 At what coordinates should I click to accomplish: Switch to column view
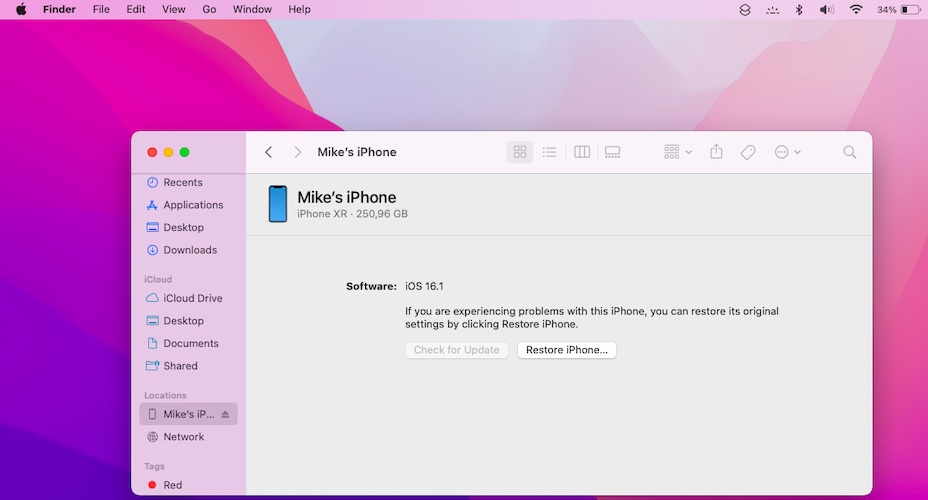click(x=582, y=152)
